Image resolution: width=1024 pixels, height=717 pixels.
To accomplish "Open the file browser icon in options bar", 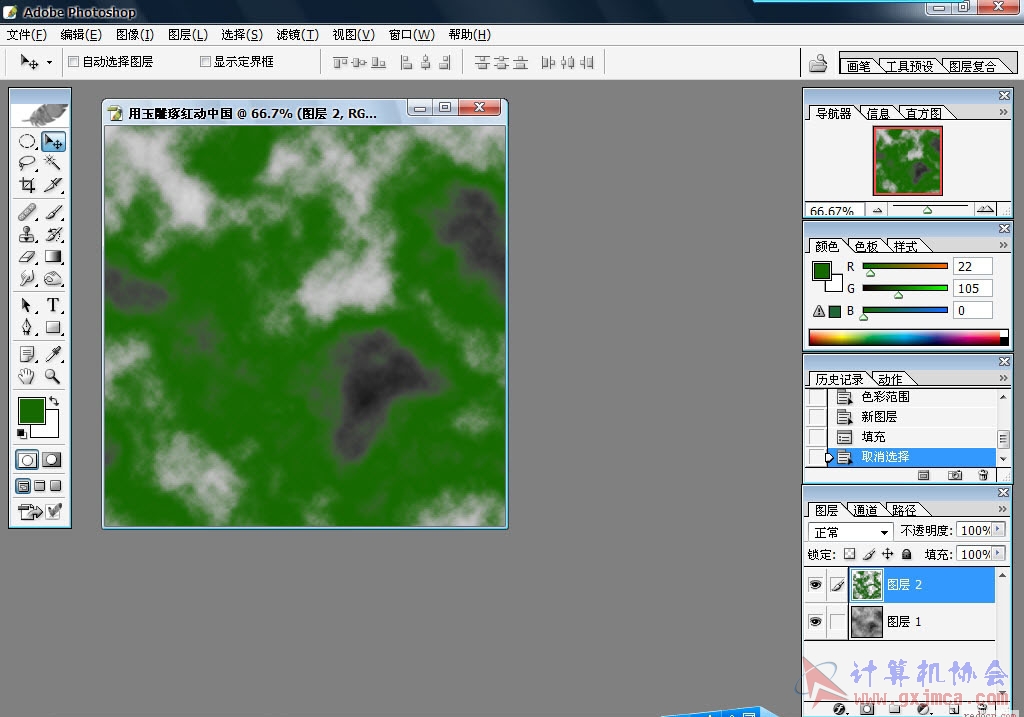I will coord(818,63).
